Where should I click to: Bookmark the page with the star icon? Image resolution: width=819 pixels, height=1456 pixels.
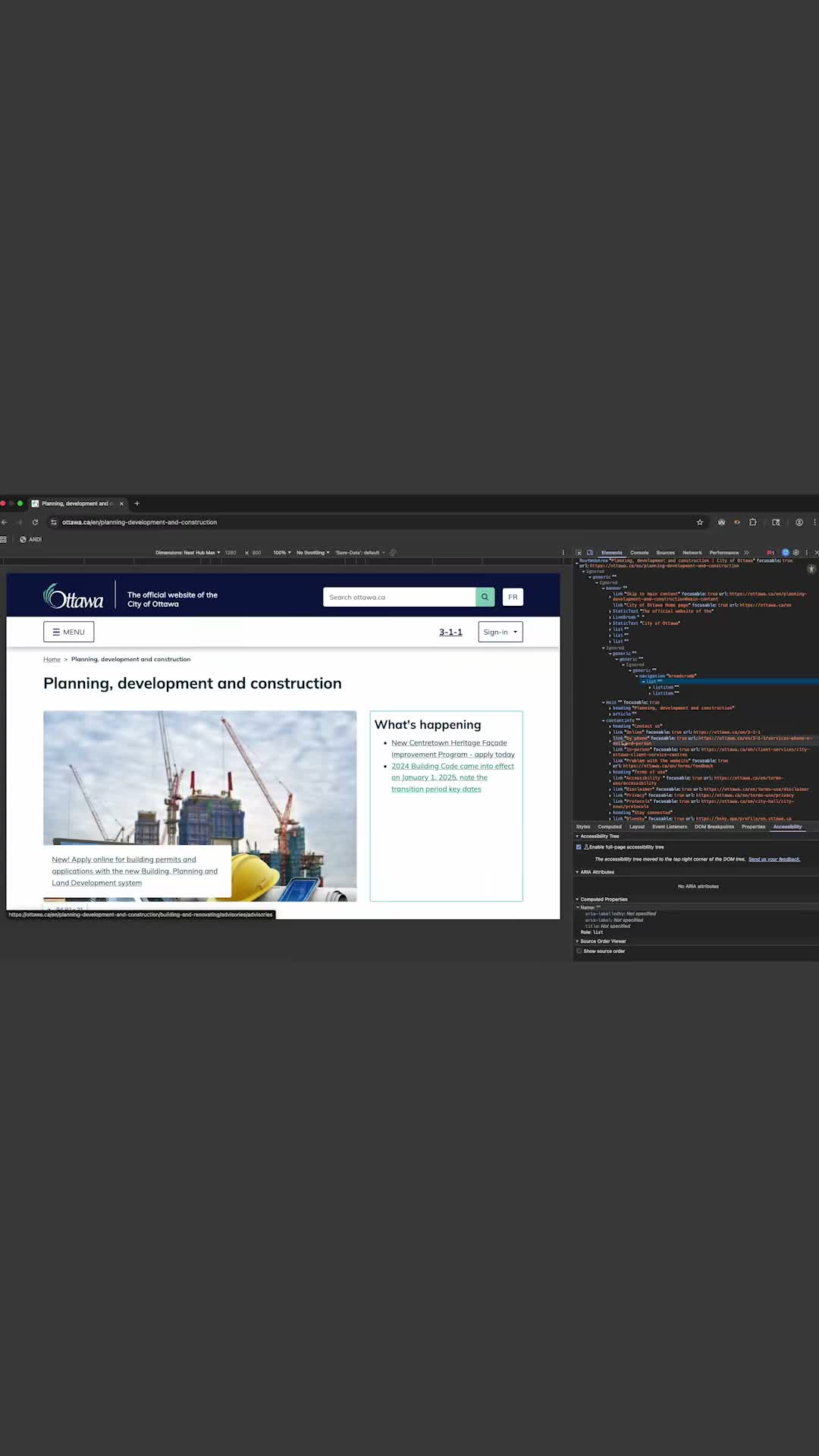(x=700, y=522)
